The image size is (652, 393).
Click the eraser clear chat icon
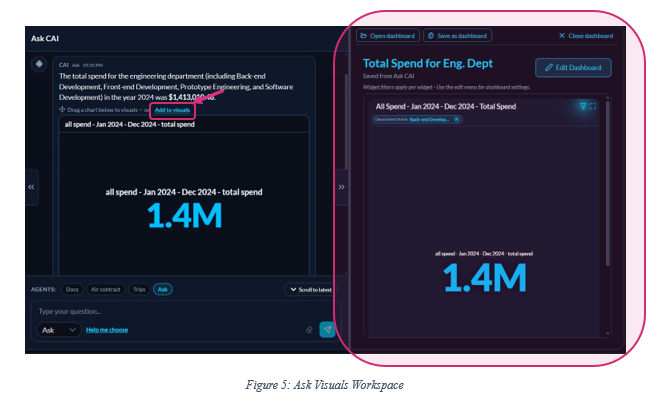click(x=309, y=330)
